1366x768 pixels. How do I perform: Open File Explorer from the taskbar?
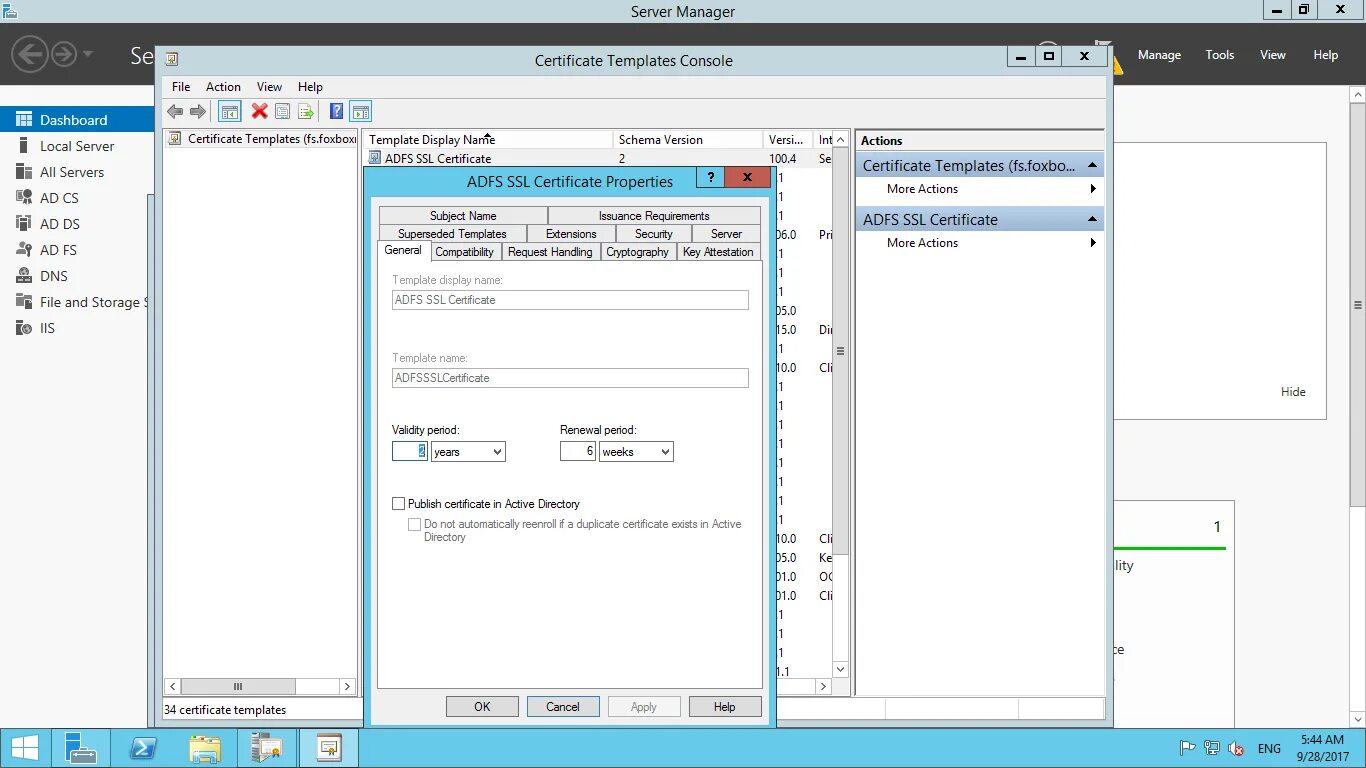[205, 748]
